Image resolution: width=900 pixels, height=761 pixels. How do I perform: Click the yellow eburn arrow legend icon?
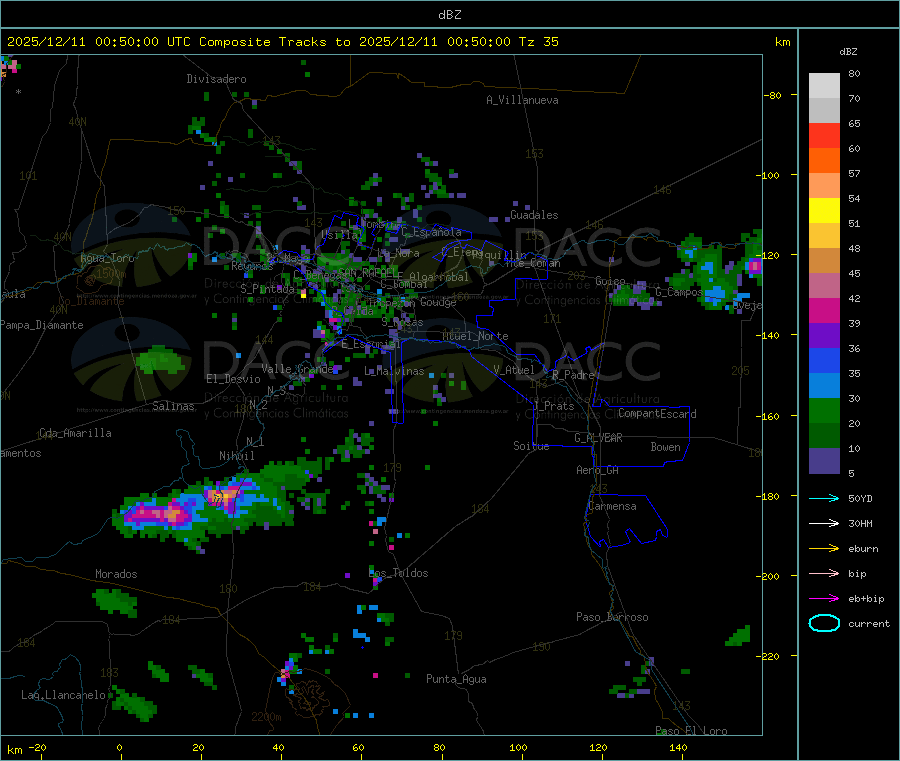pyautogui.click(x=824, y=549)
